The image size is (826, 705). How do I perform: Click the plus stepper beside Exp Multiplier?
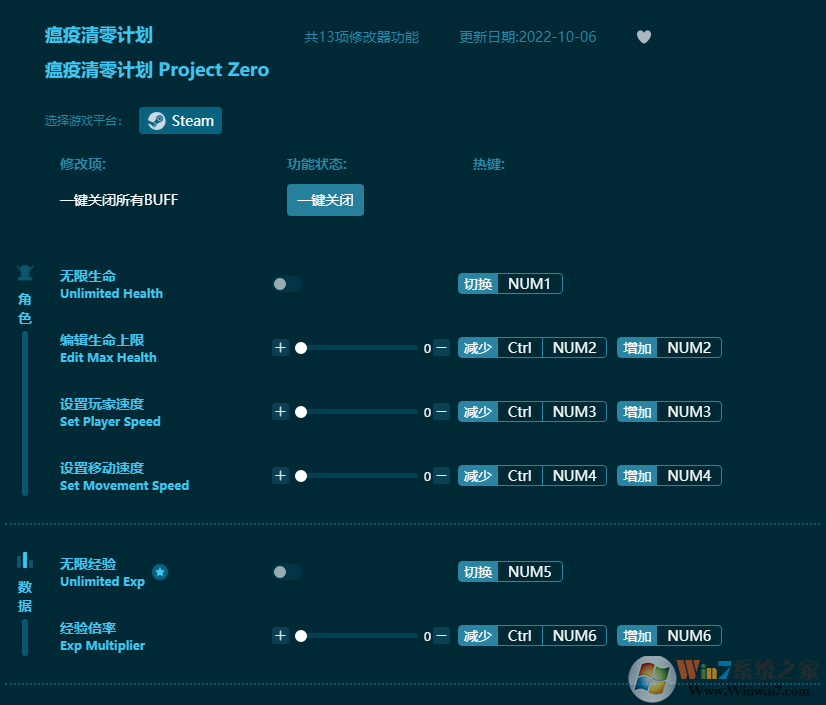tap(280, 635)
